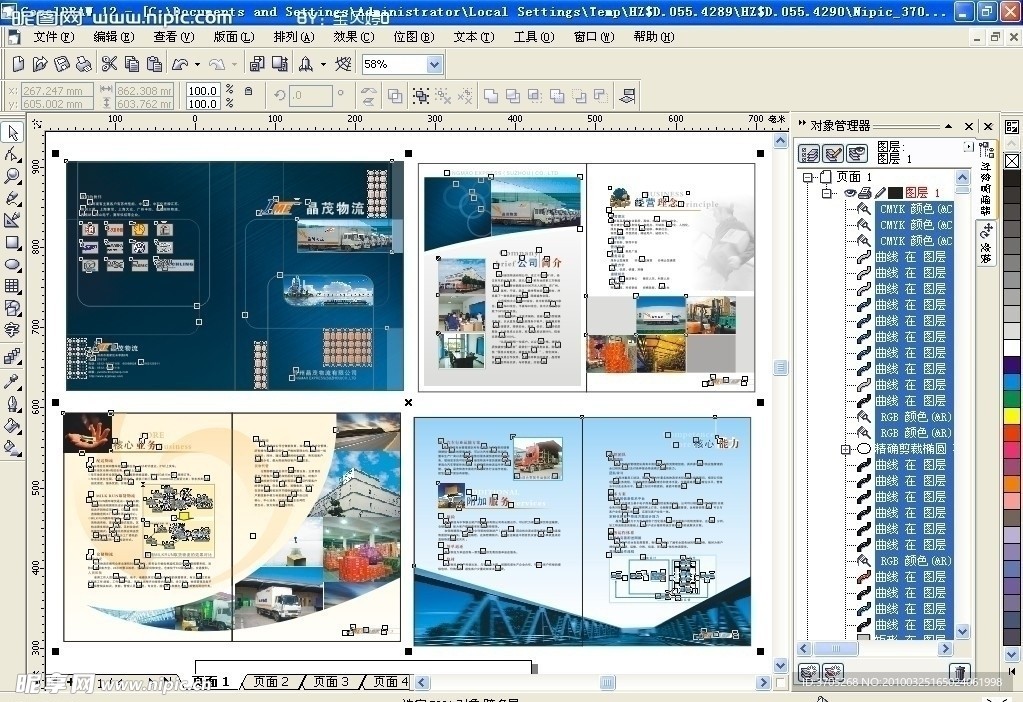1023x702 pixels.
Task: Toggle the printer icon for 图层 1
Action: (865, 193)
